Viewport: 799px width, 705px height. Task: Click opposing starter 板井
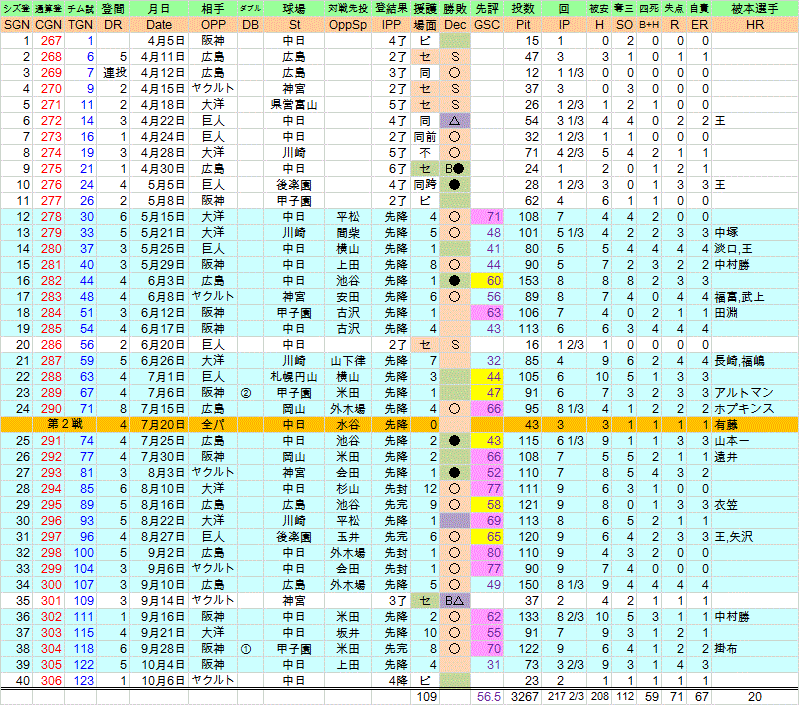[348, 633]
